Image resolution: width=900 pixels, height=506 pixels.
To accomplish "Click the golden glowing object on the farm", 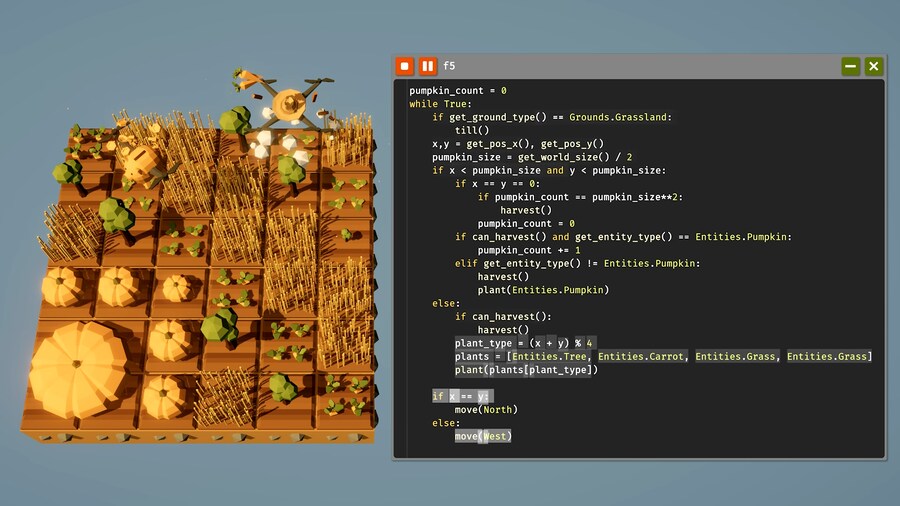I will 143,160.
